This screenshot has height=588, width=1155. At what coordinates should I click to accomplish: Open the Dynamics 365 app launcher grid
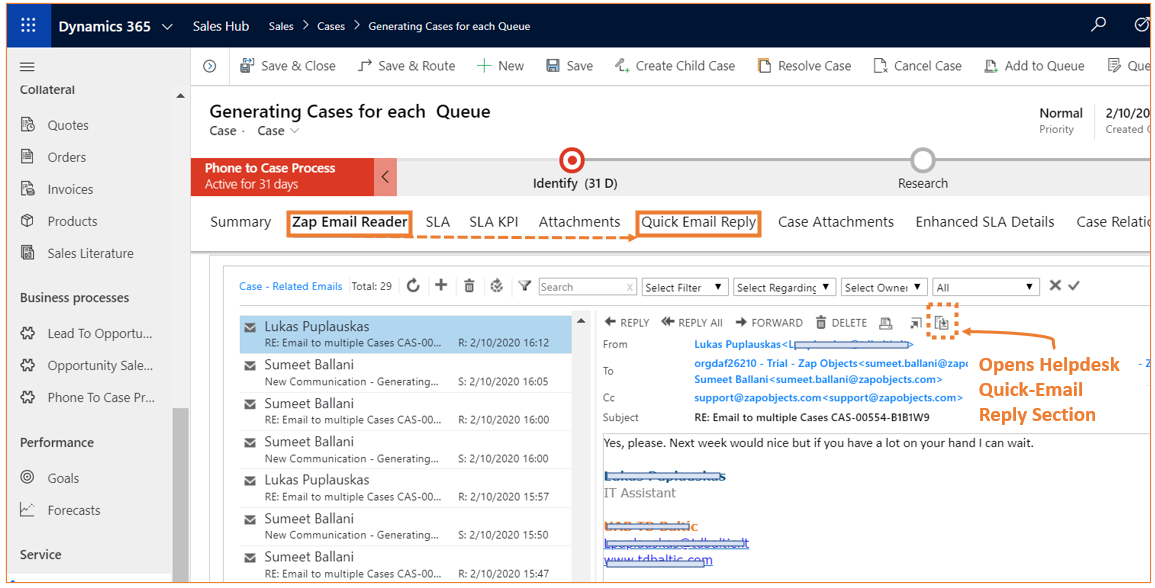click(28, 26)
